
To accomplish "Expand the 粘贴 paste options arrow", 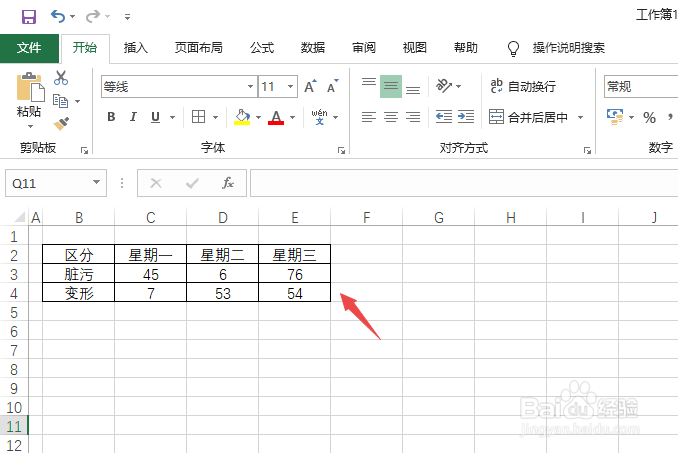I will point(30,127).
